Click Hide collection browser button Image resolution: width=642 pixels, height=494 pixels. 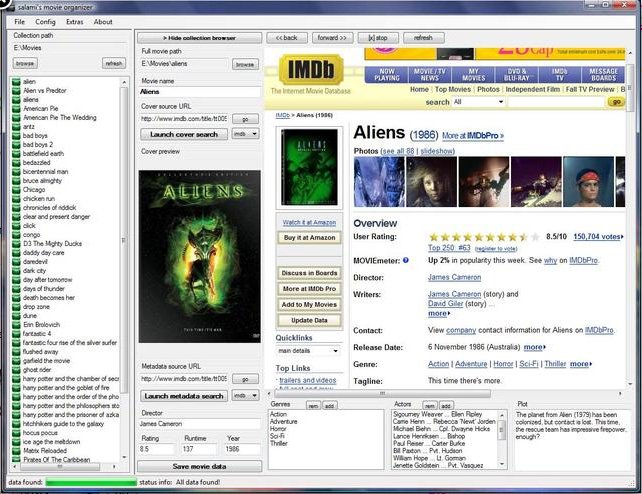[x=199, y=38]
